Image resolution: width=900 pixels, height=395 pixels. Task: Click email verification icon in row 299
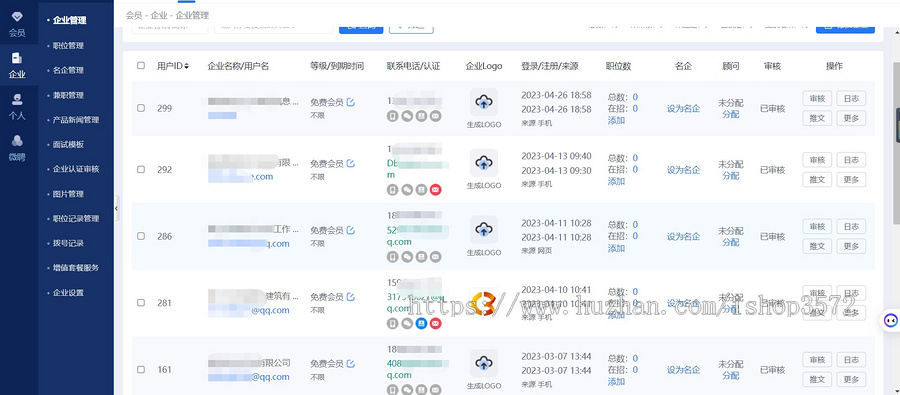pyautogui.click(x=436, y=116)
